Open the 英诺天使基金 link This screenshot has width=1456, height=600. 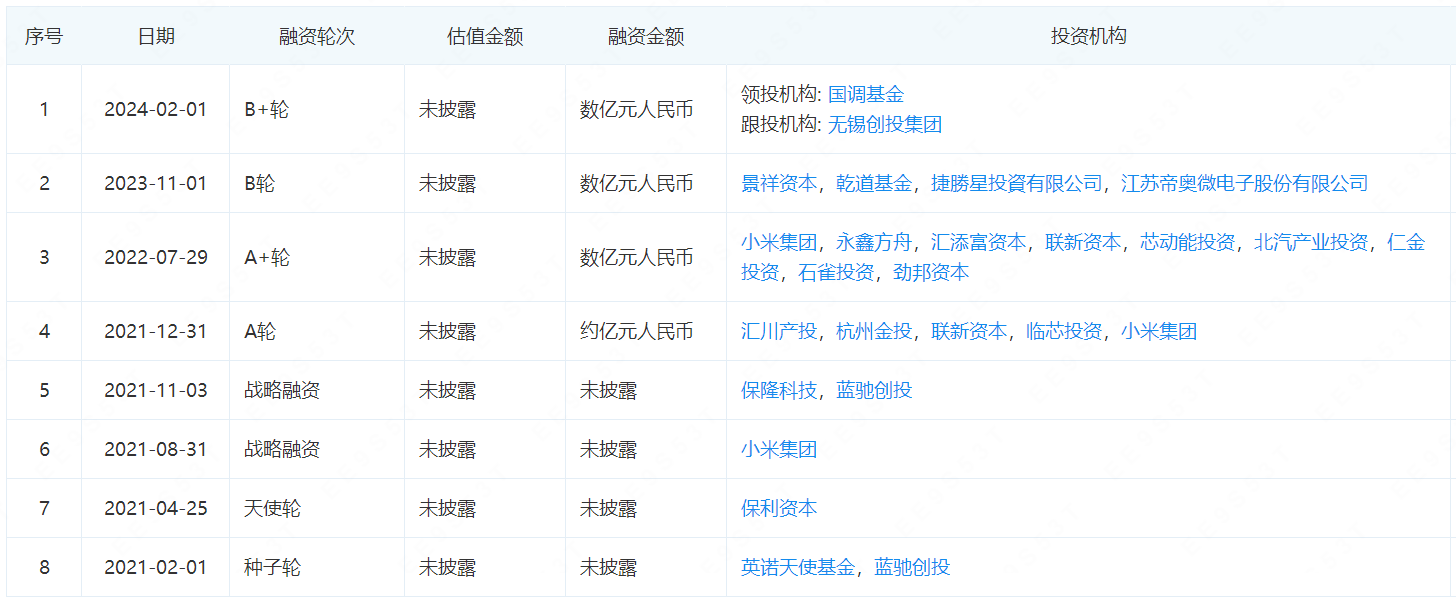[x=798, y=567]
